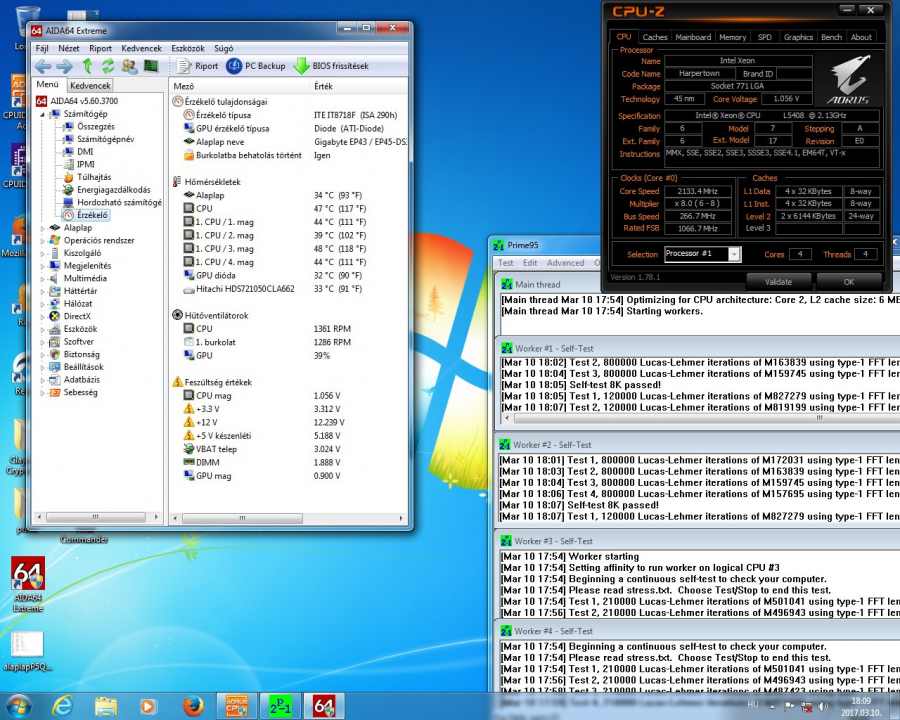Expand the Háttértár tree node
Screen dimensions: 900x720
click(x=42, y=291)
